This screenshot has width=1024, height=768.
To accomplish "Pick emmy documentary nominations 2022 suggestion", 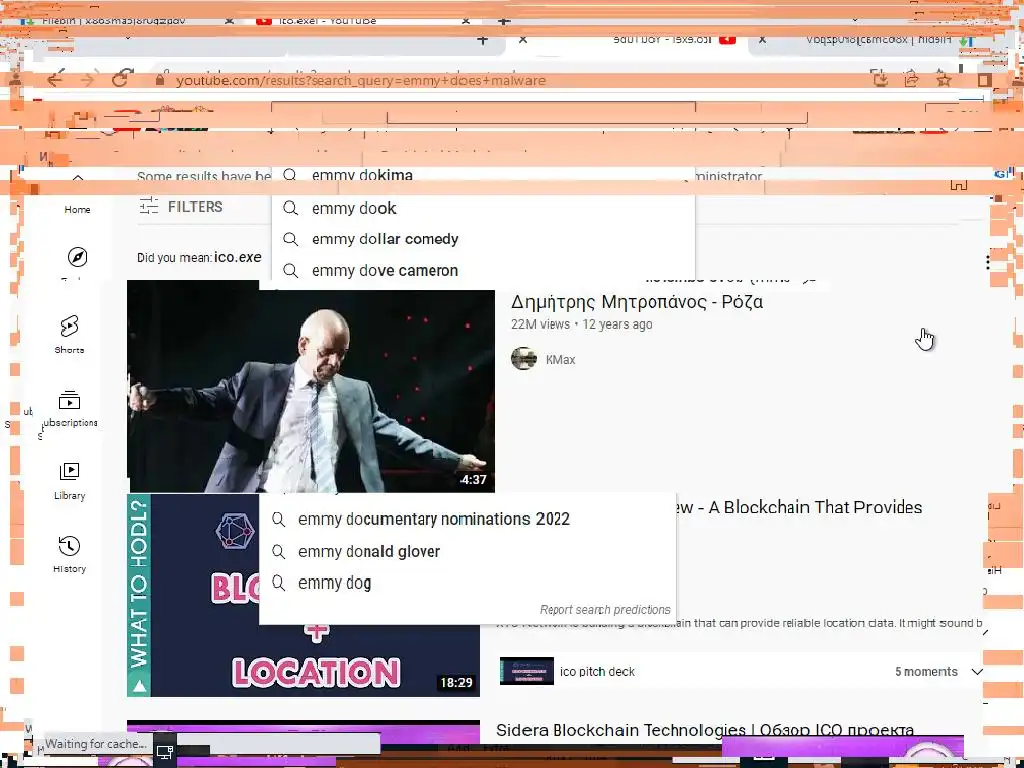I will [x=468, y=519].
